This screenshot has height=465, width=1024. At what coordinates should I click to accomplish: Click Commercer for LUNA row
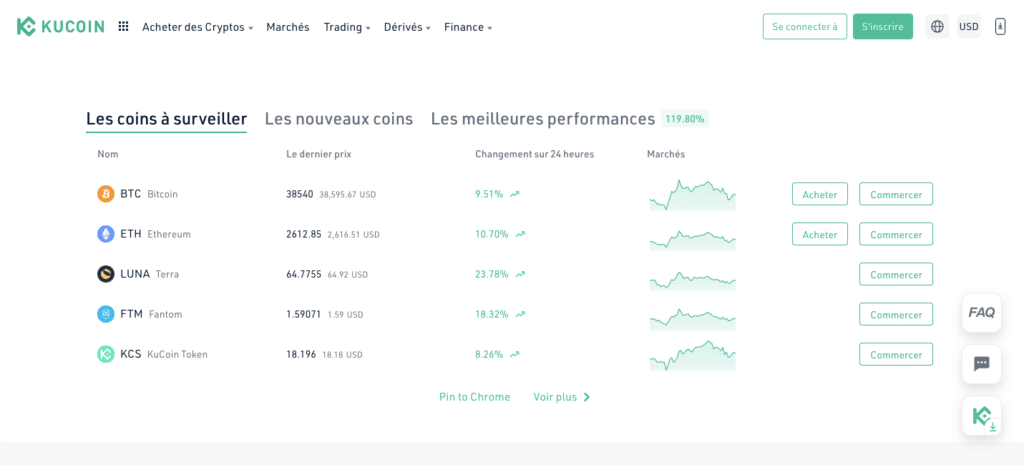point(896,274)
